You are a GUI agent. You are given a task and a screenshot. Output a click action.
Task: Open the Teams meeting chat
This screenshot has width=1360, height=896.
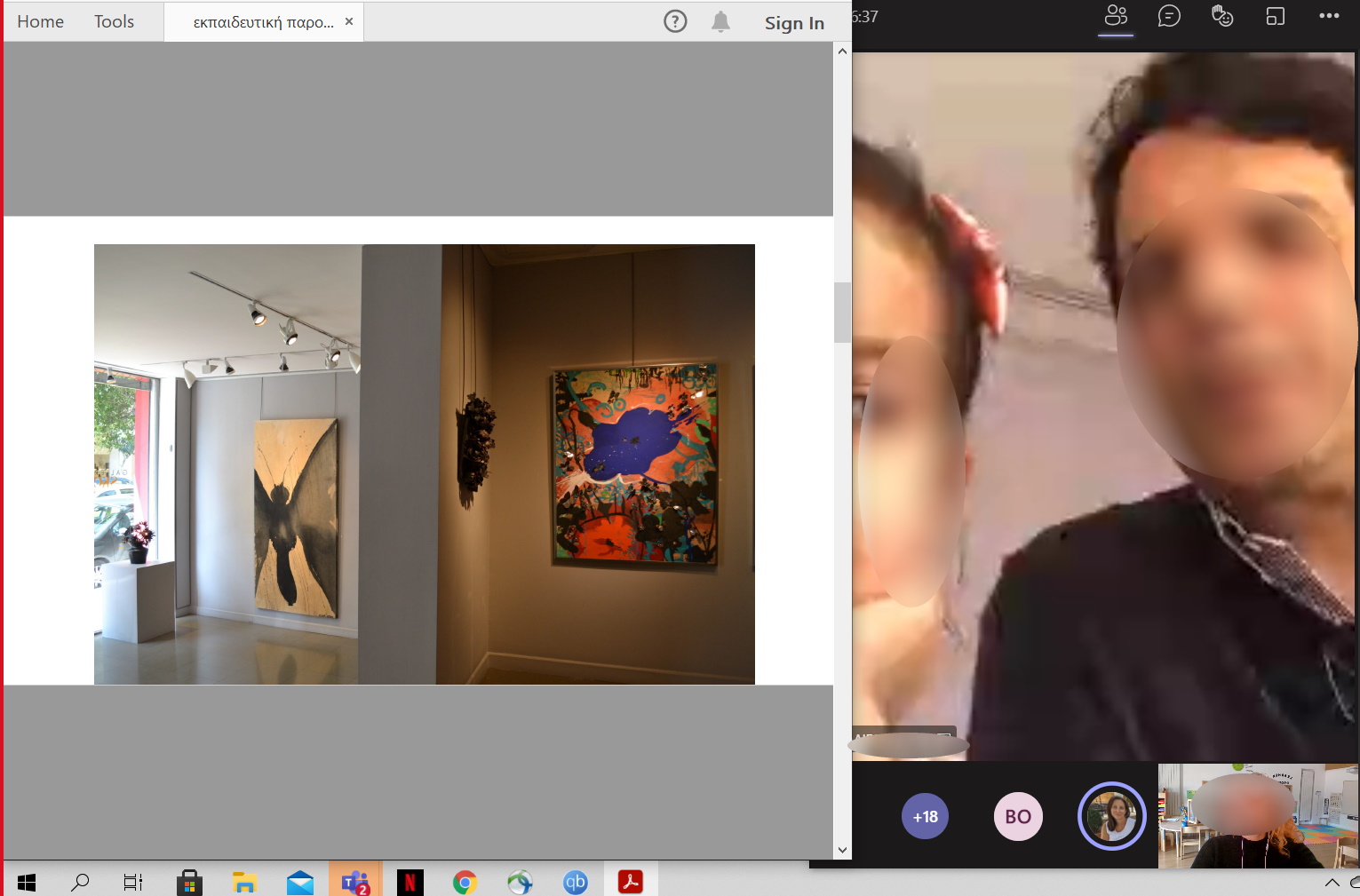[1169, 16]
